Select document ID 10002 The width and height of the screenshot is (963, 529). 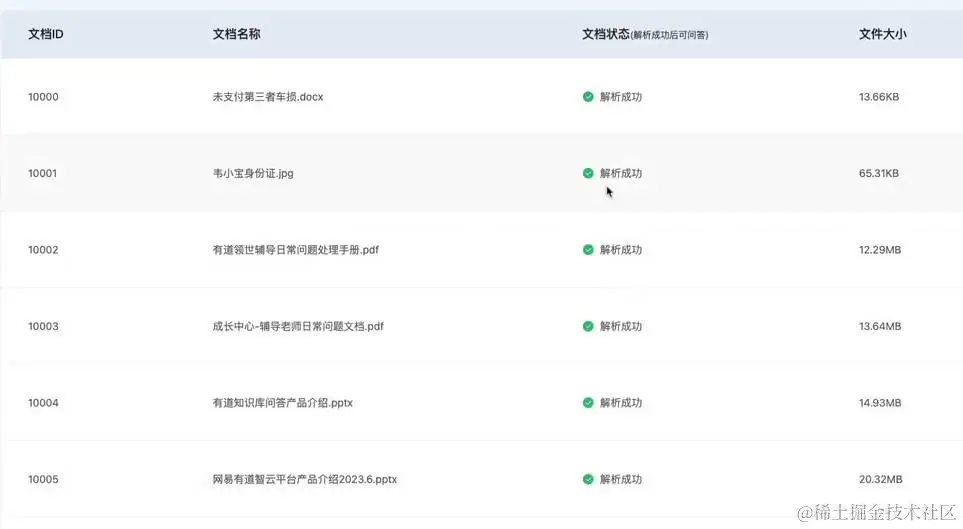pyautogui.click(x=43, y=249)
